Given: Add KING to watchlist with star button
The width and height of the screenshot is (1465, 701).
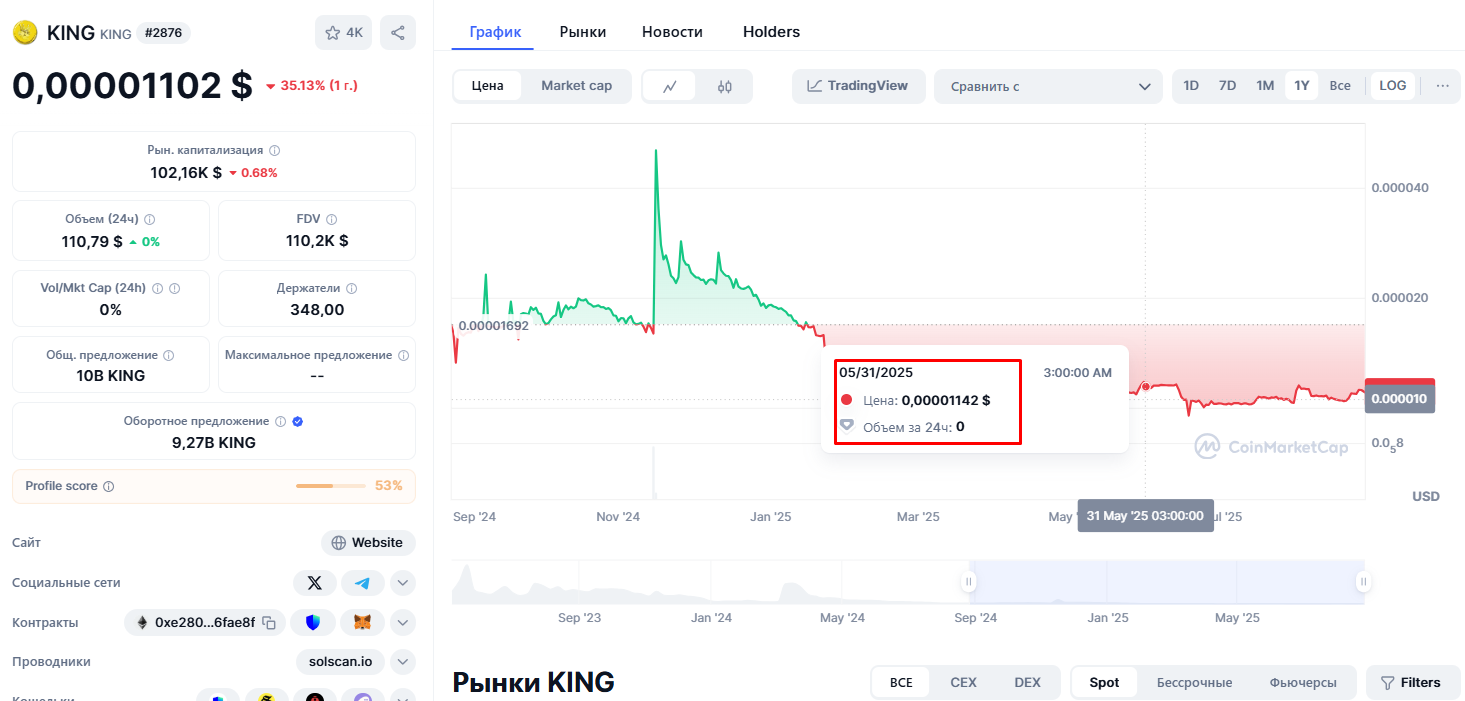Looking at the screenshot, I should click(343, 33).
